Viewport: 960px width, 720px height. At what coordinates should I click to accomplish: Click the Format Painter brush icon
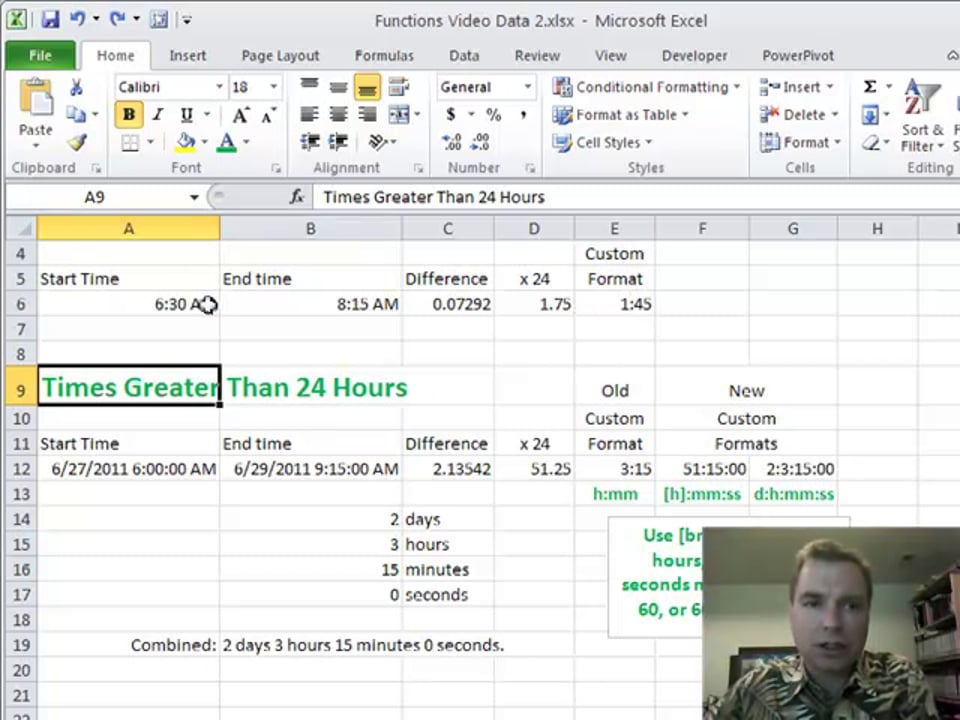[x=77, y=142]
